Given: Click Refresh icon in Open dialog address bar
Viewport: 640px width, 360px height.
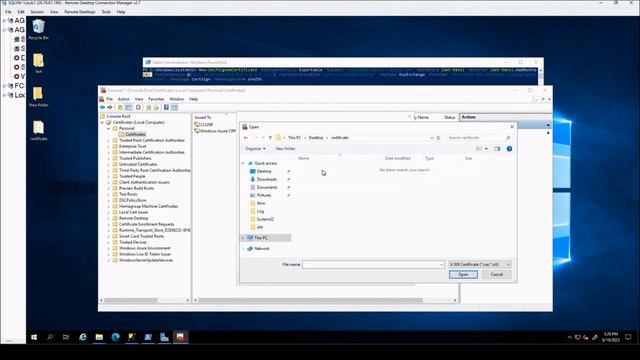Looking at the screenshot, I should (x=439, y=138).
